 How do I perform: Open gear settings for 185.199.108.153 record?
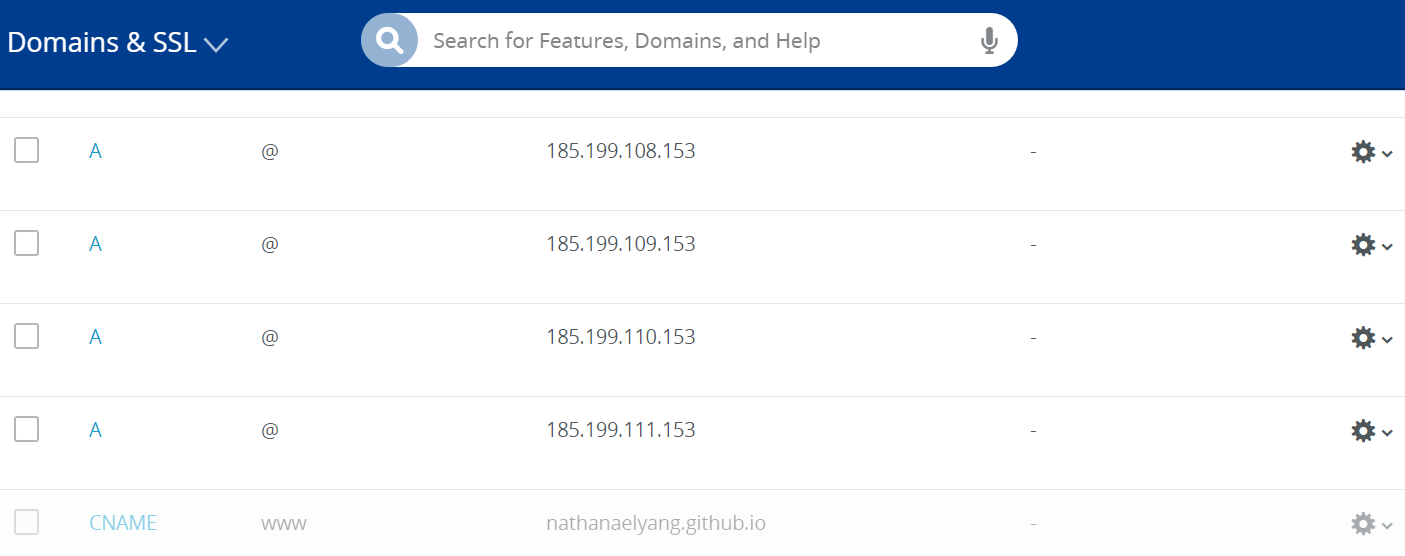[1371, 152]
